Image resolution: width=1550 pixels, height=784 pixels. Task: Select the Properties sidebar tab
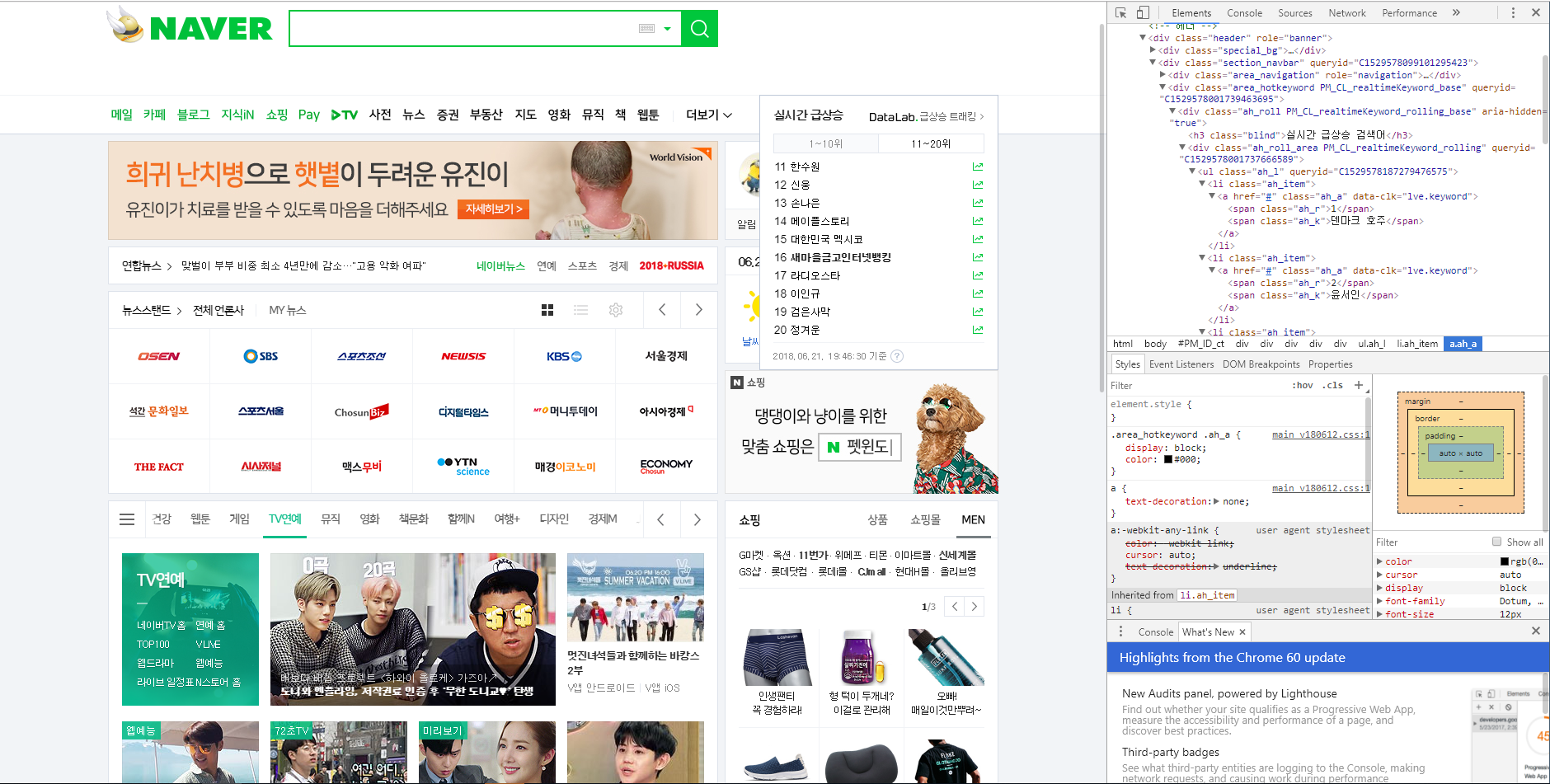coord(1330,364)
